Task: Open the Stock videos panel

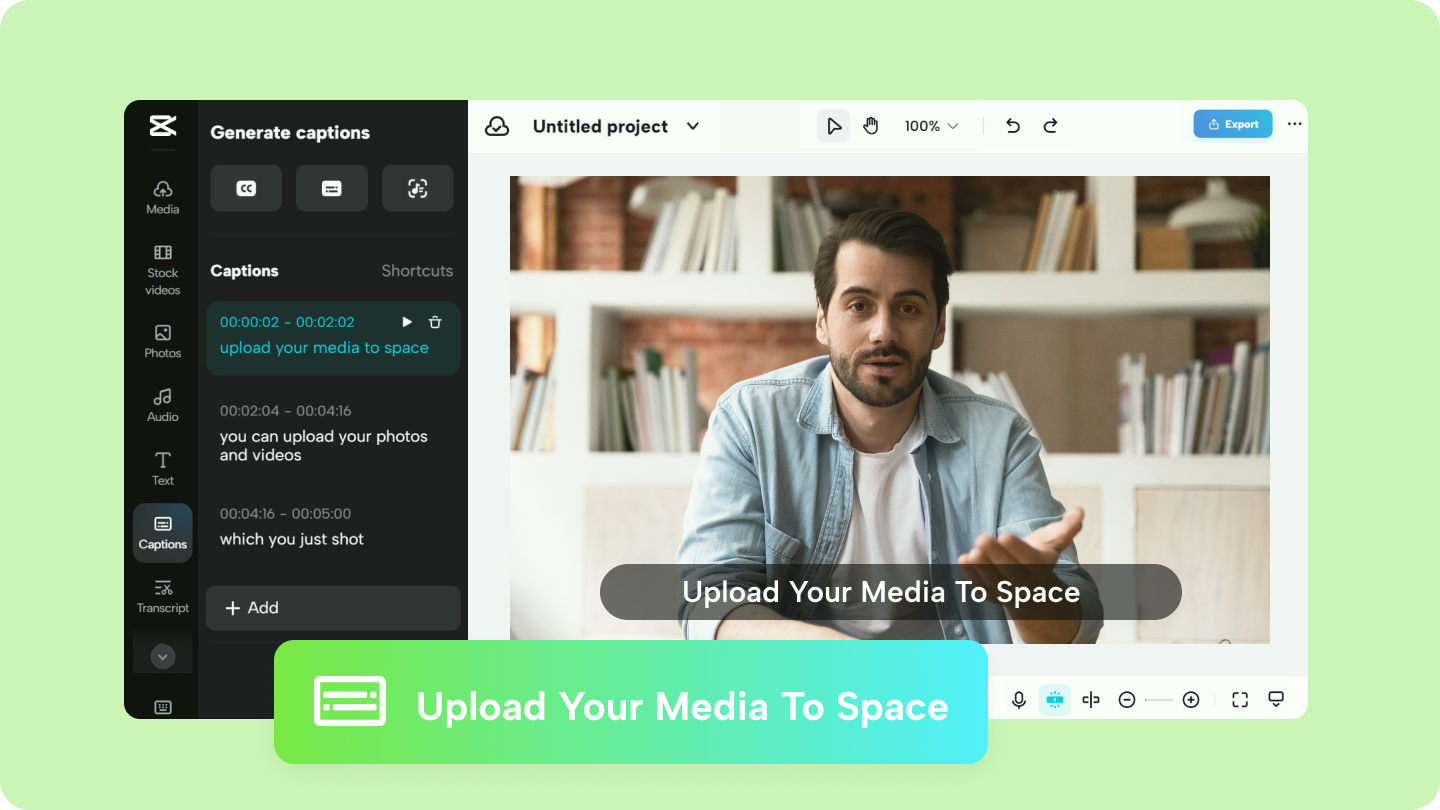Action: (163, 270)
